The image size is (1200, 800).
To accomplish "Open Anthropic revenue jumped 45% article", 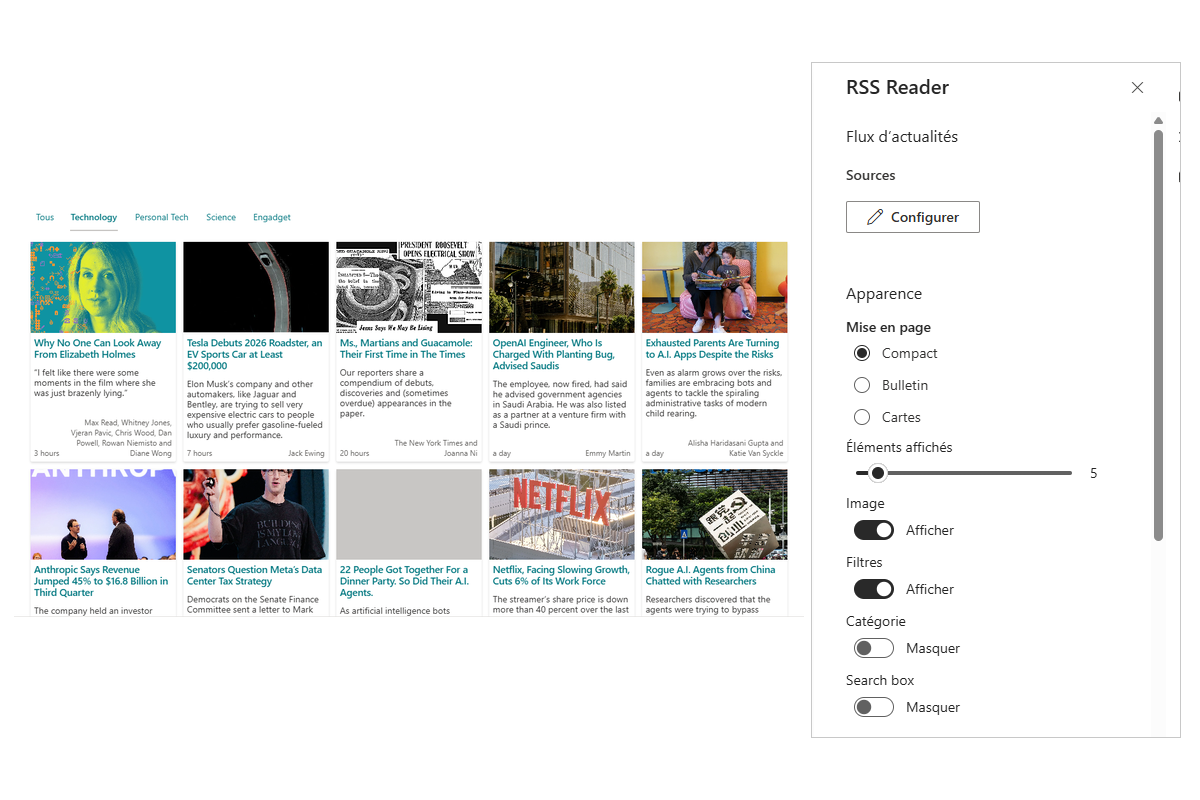I will pos(101,581).
